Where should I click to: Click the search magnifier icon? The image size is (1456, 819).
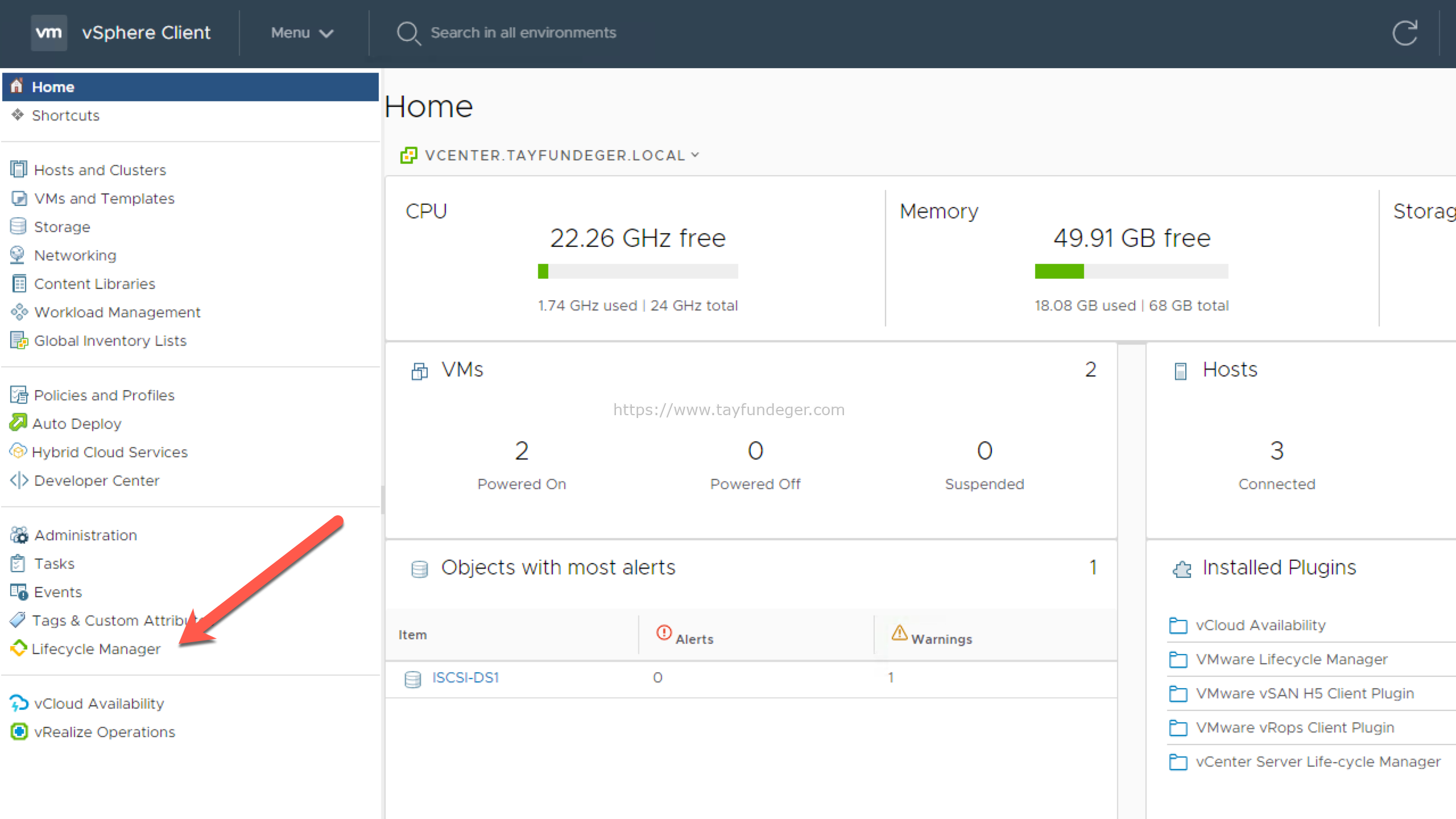[408, 33]
